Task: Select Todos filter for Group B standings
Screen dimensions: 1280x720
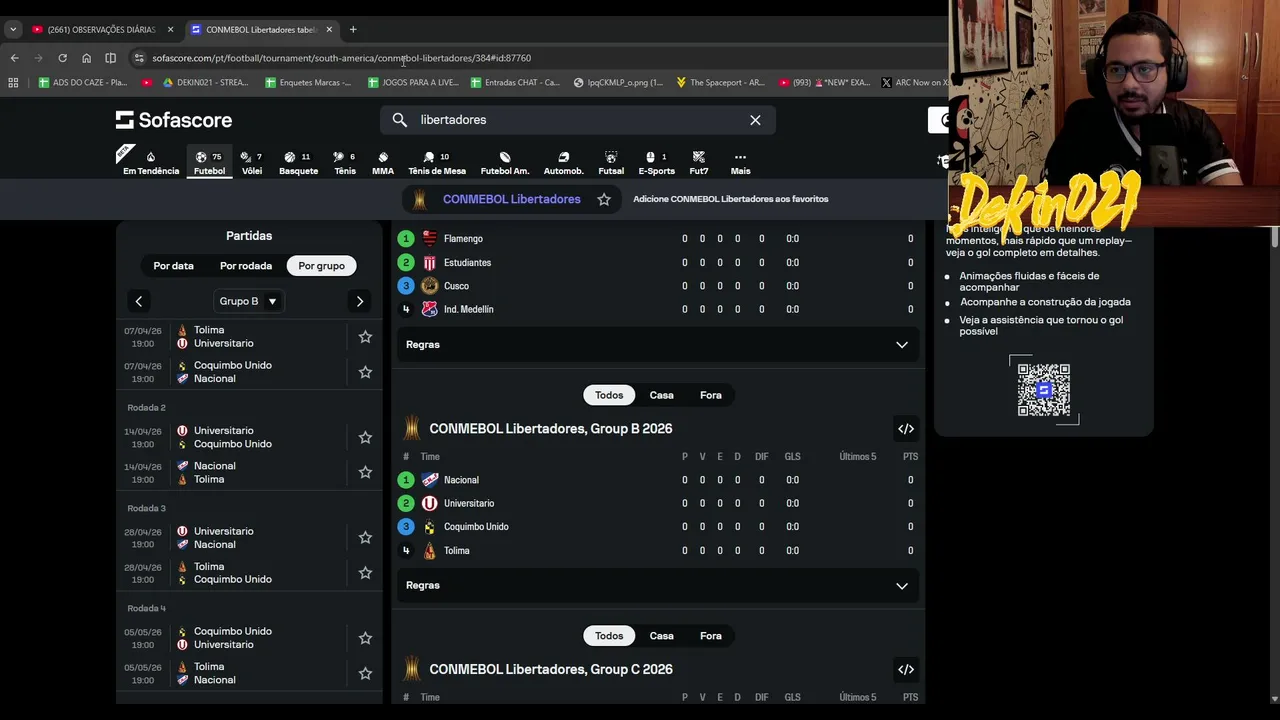Action: point(609,395)
